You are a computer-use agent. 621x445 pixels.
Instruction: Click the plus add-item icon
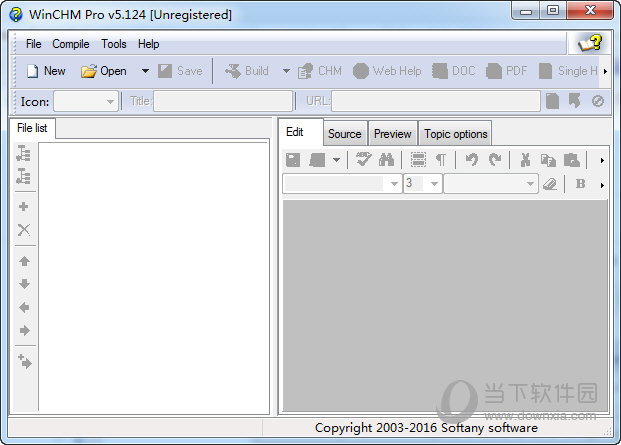pos(24,206)
